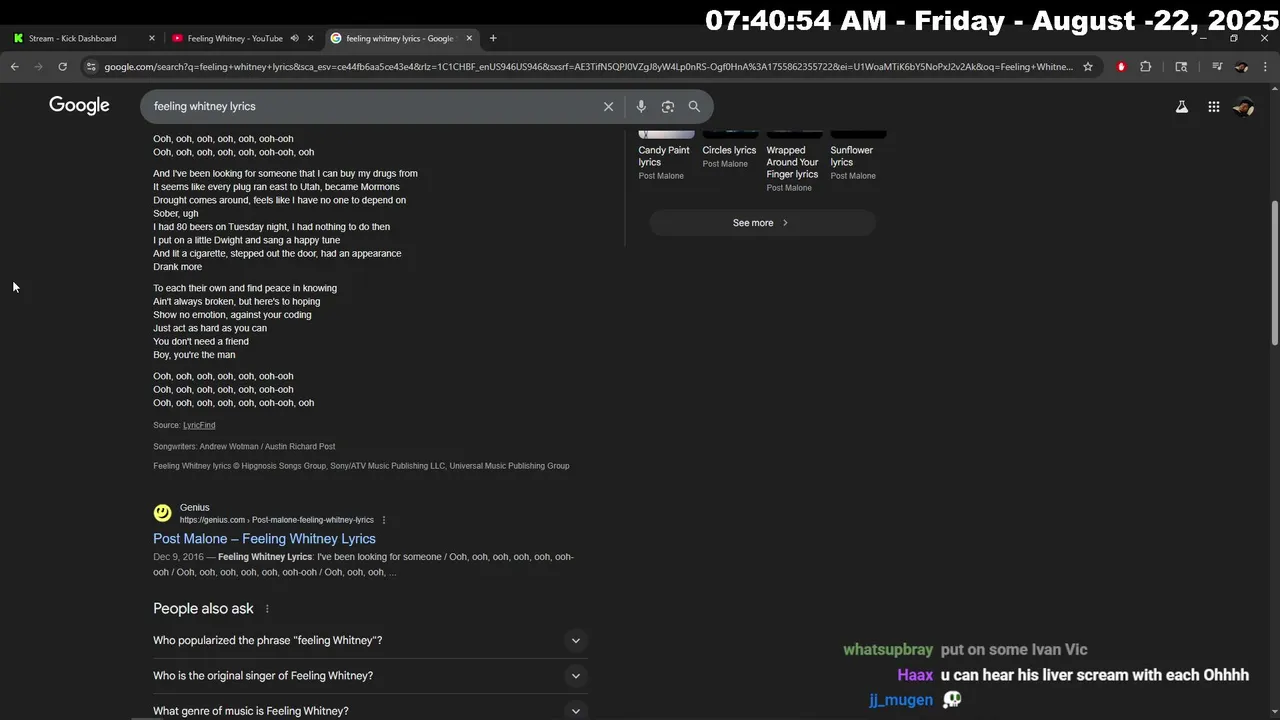Click the browser address bar URL
1280x720 pixels.
(588, 67)
